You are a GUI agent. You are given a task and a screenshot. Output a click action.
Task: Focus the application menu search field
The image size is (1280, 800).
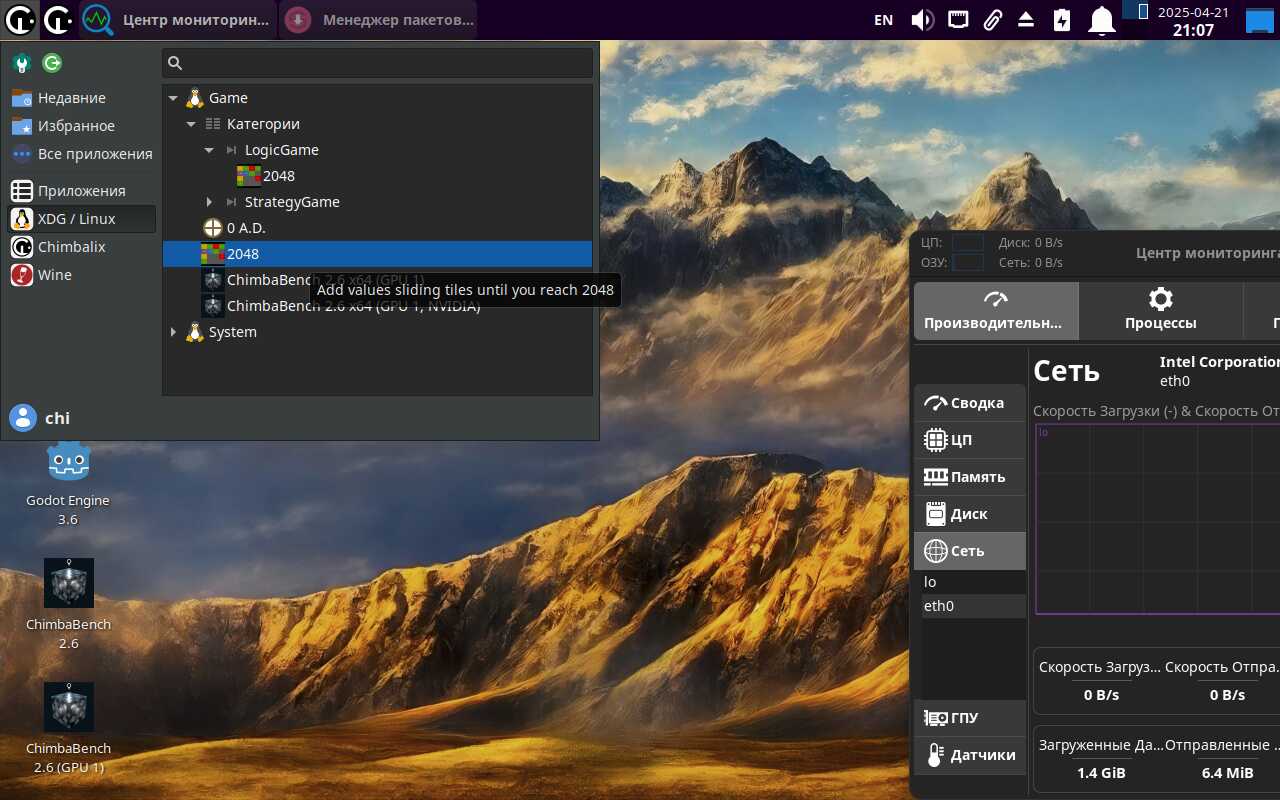[x=378, y=63]
